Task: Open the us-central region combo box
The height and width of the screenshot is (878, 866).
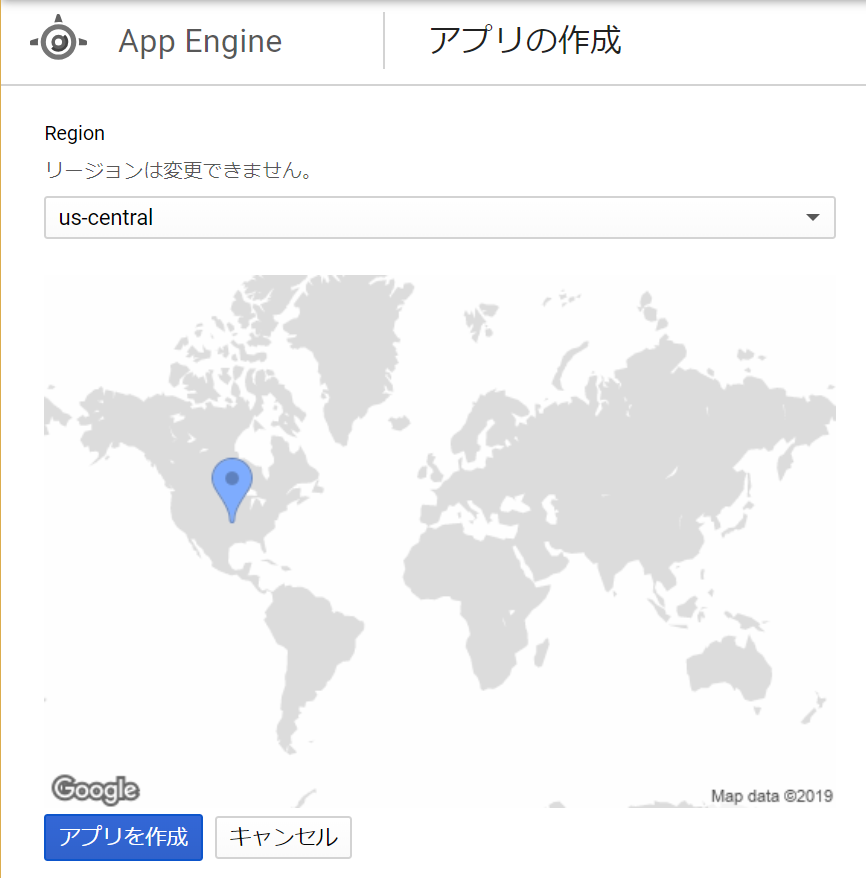Action: (439, 217)
